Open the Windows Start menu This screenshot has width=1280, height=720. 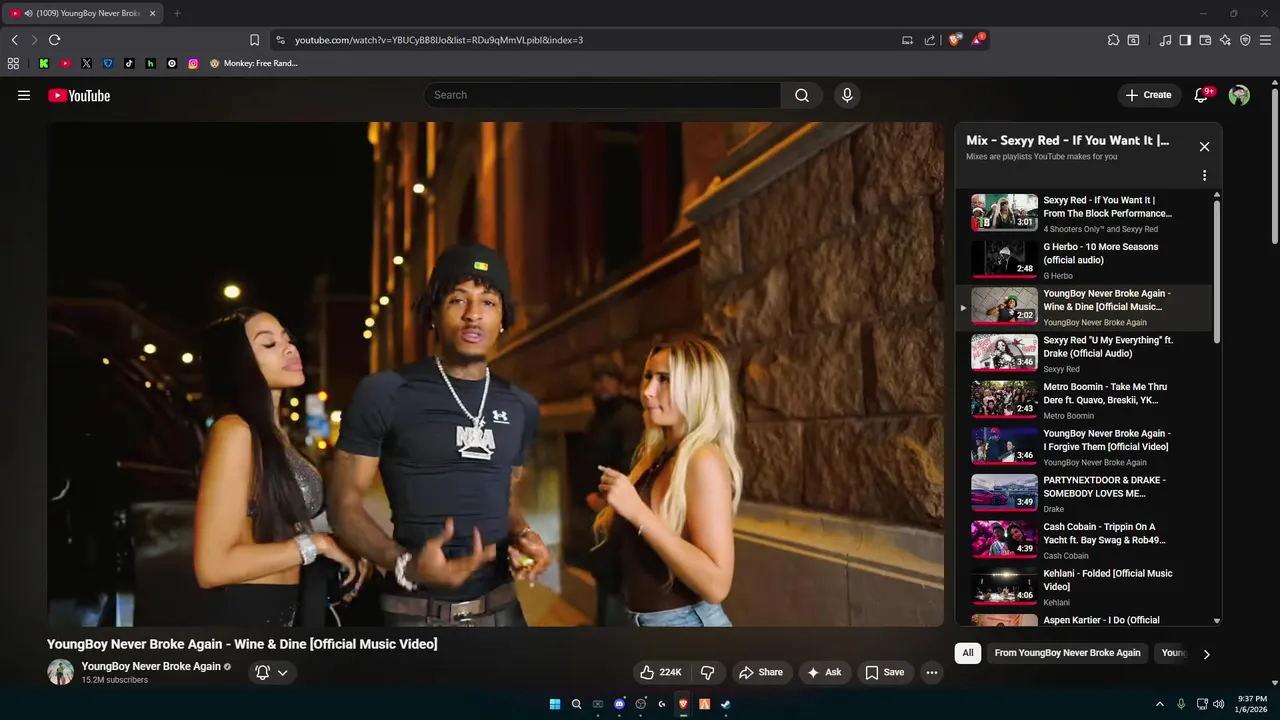tap(555, 704)
